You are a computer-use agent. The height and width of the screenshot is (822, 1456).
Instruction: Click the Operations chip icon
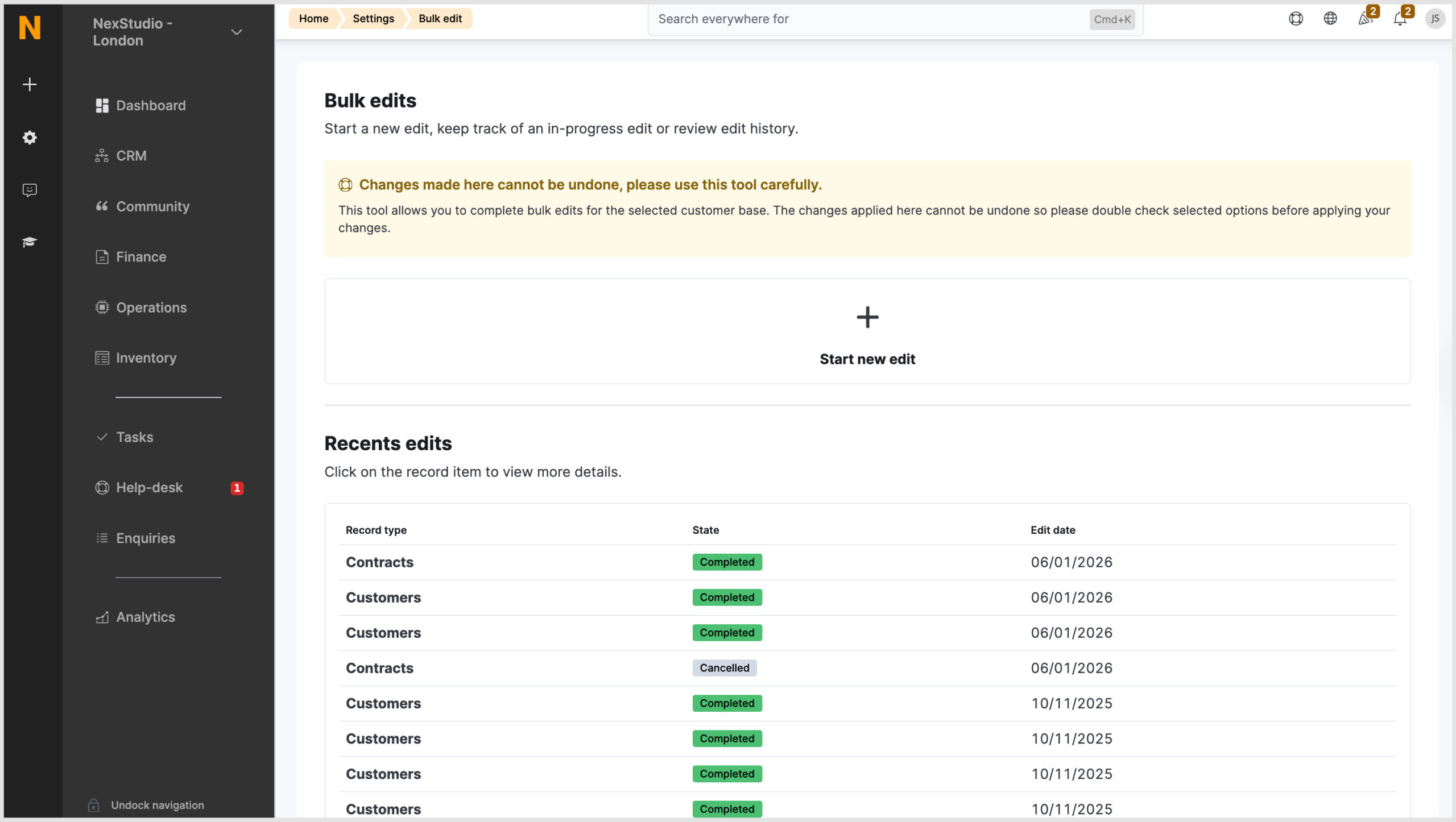pyautogui.click(x=102, y=308)
